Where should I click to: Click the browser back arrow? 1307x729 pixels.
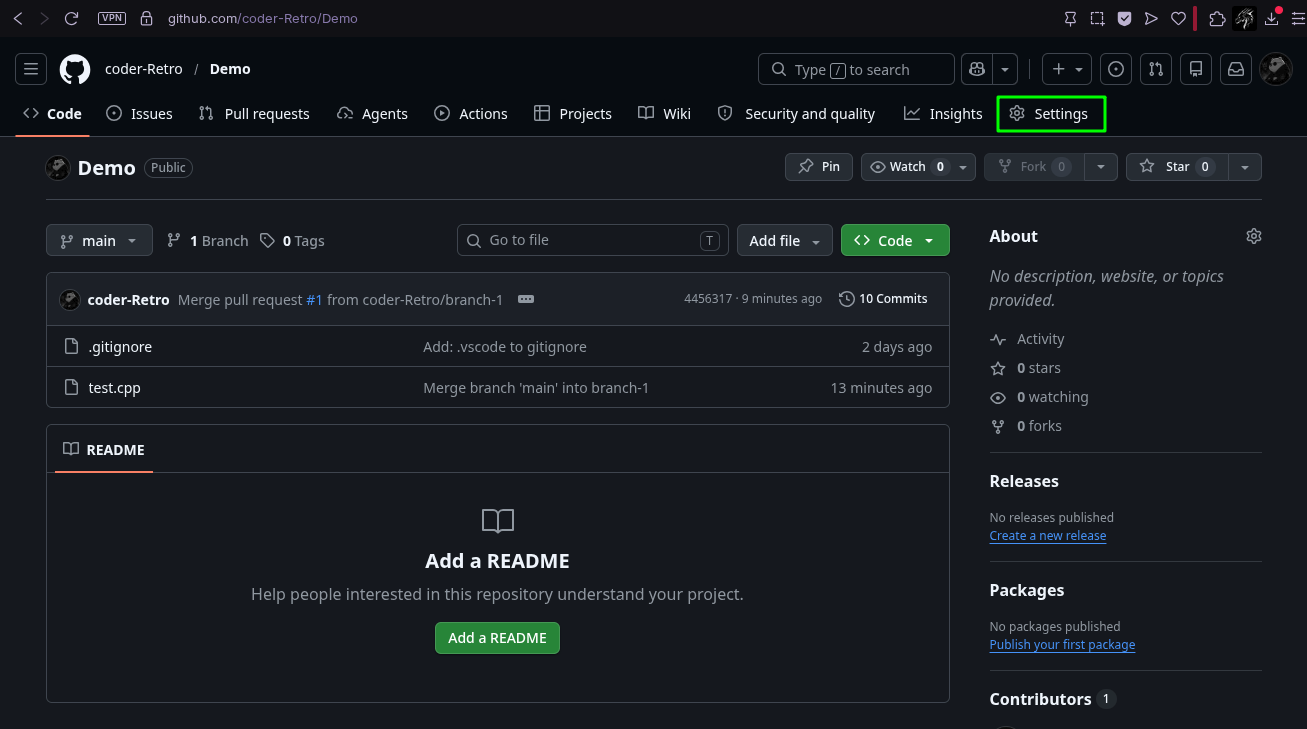click(x=18, y=18)
